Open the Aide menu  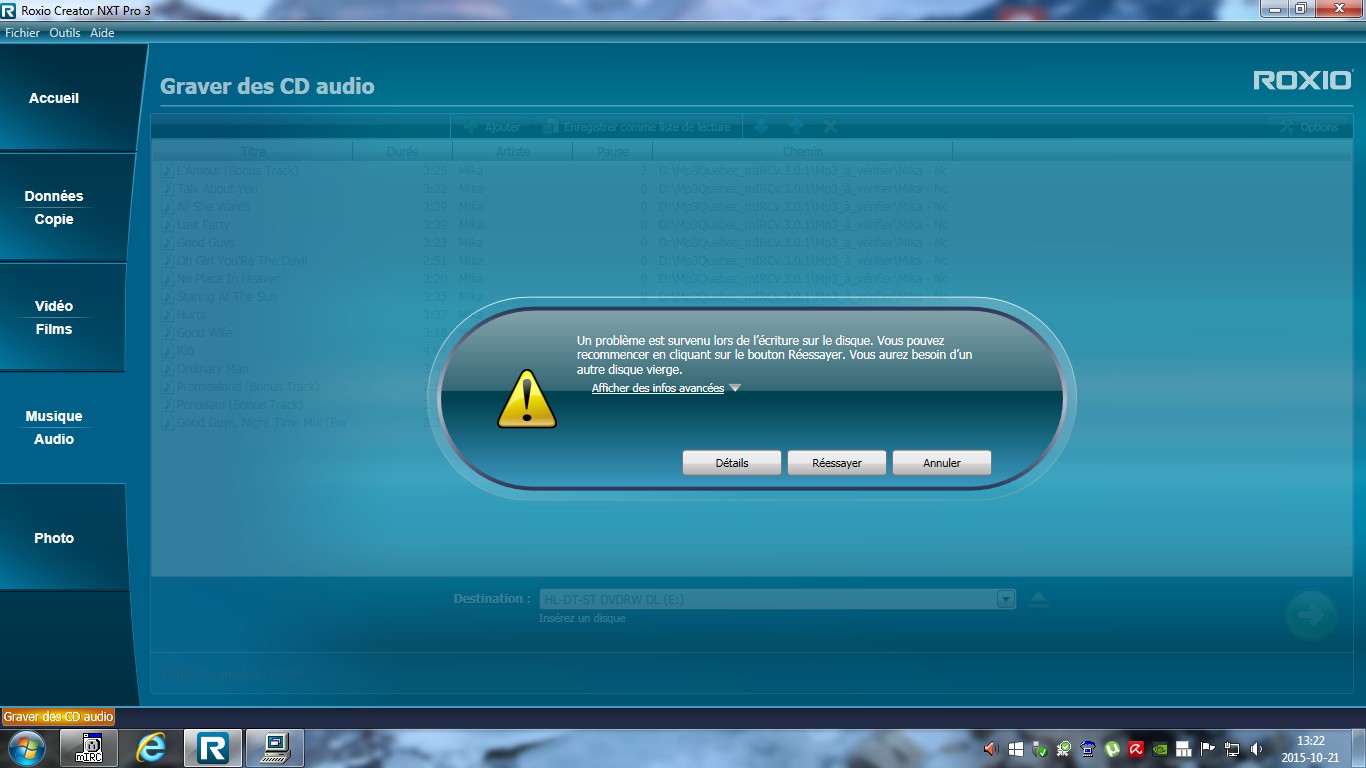tap(102, 33)
